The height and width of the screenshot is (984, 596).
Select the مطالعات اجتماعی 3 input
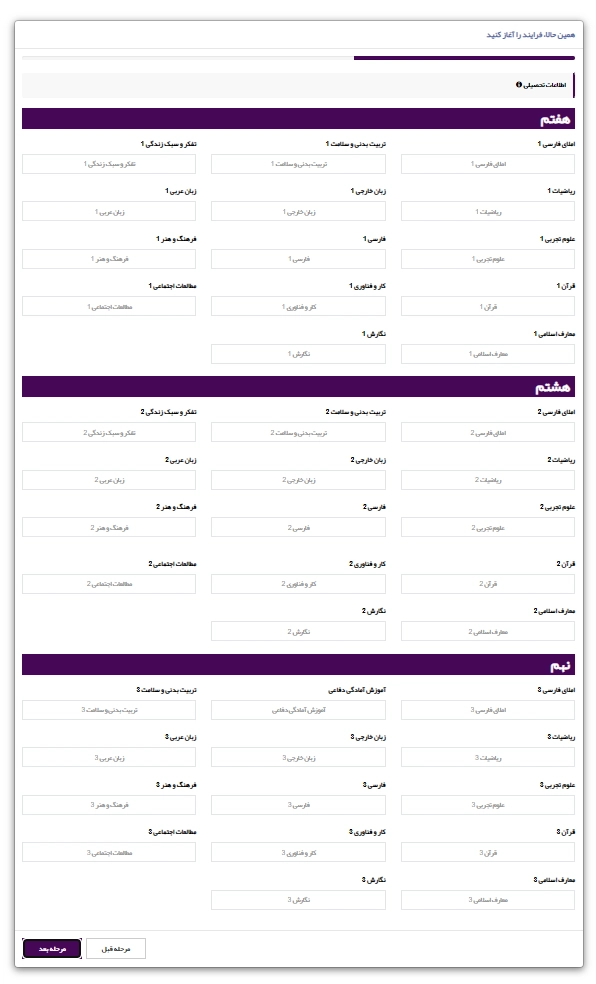pyautogui.click(x=109, y=852)
